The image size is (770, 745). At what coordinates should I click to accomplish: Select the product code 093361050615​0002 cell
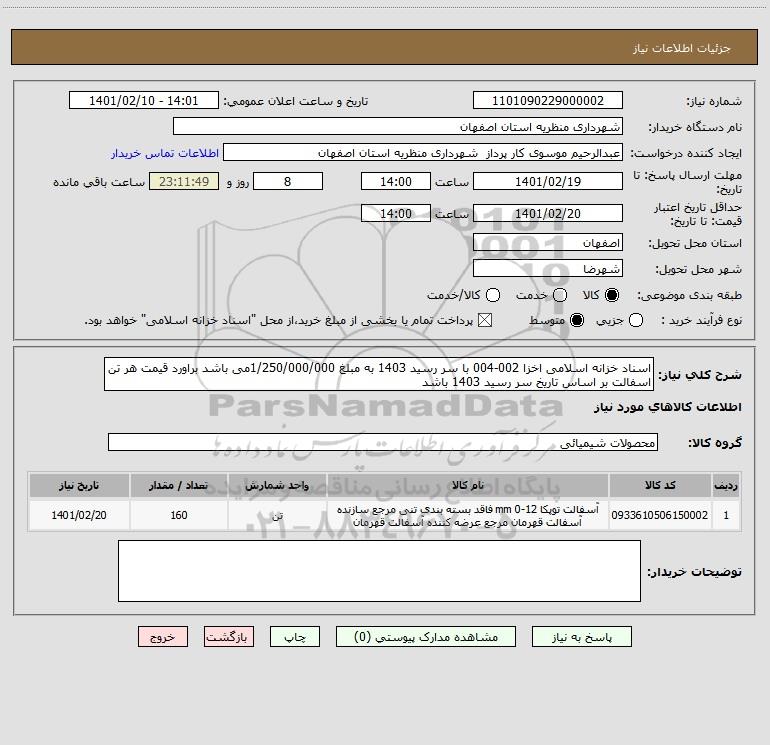pos(660,515)
